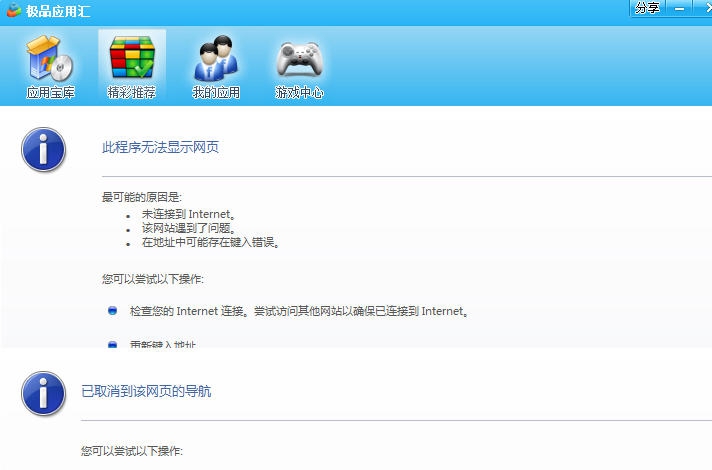Open 我的应用 two-people icon
The width and height of the screenshot is (712, 470).
(x=216, y=58)
